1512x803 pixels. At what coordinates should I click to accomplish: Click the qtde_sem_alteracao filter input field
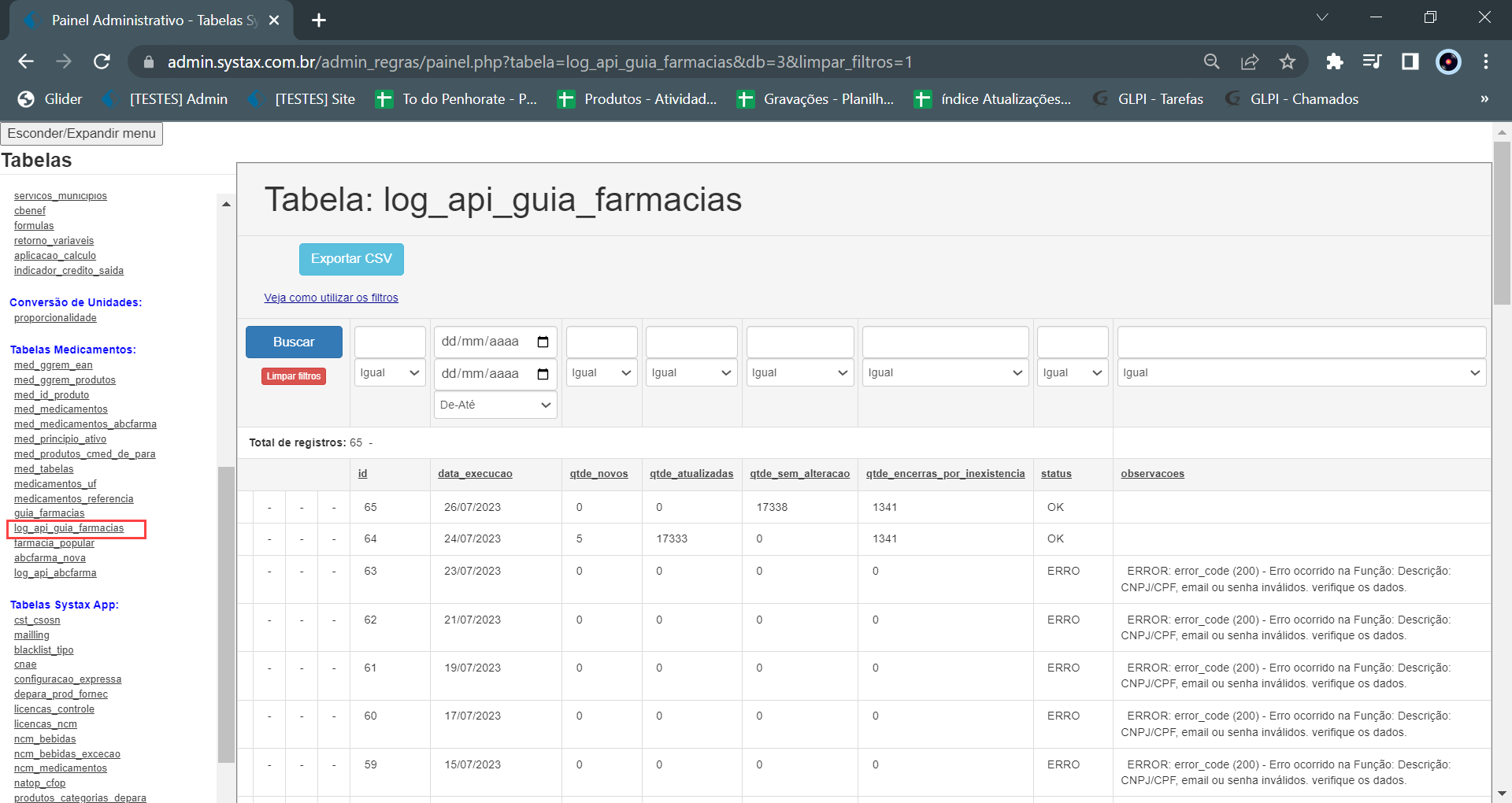pos(800,342)
